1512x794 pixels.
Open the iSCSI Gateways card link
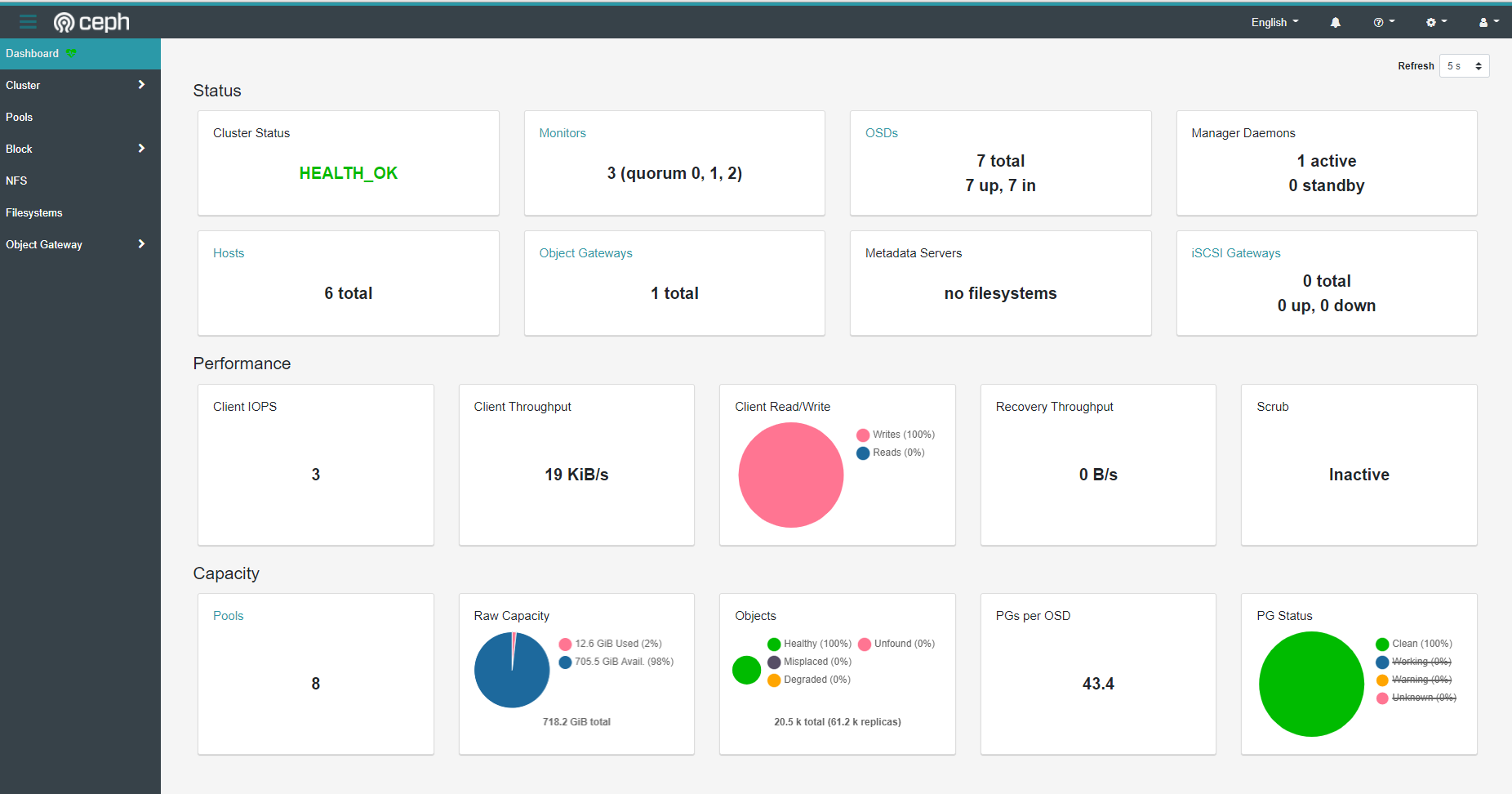[x=1236, y=253]
